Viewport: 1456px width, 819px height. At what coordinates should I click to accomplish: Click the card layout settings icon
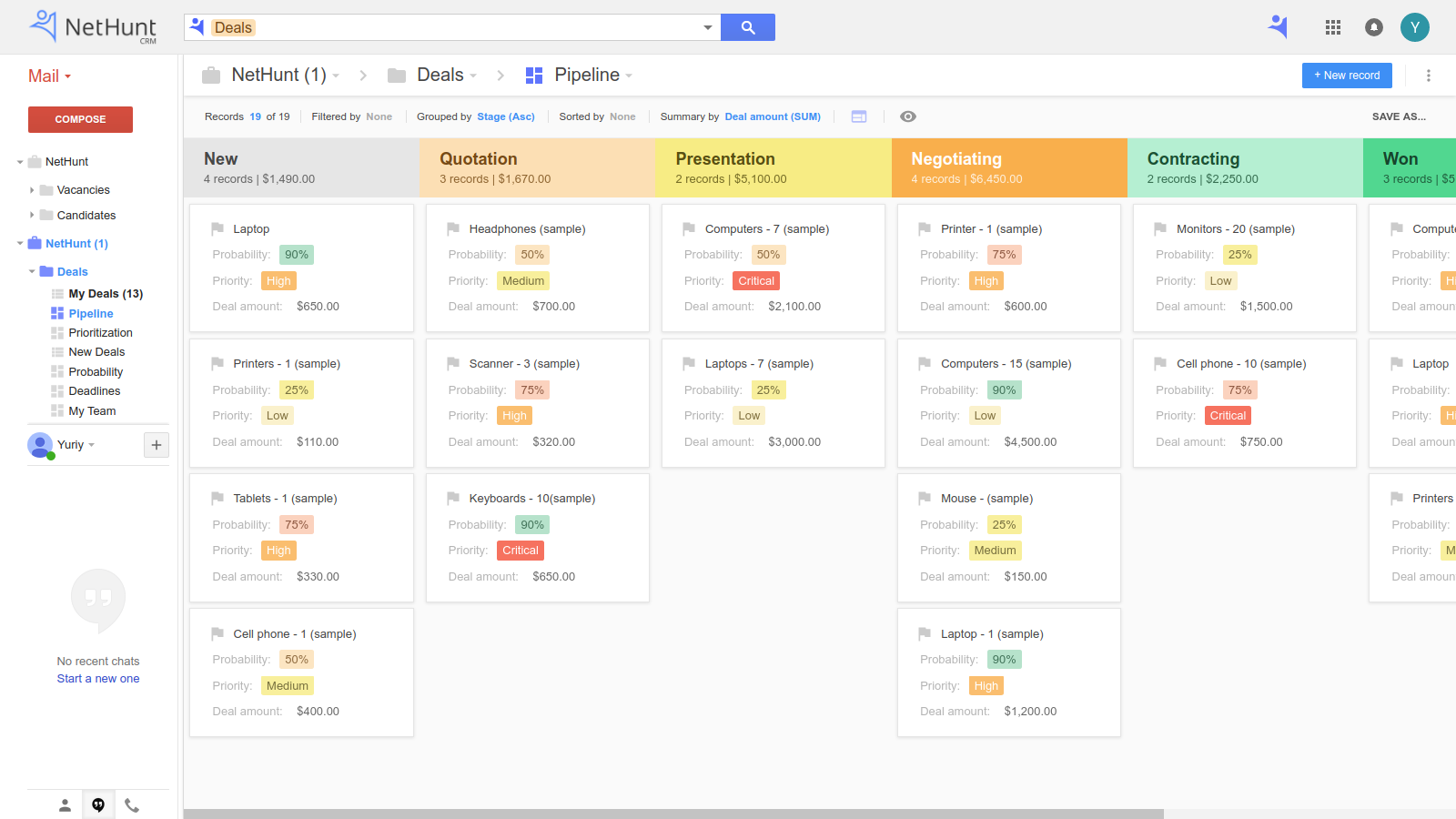(x=859, y=116)
